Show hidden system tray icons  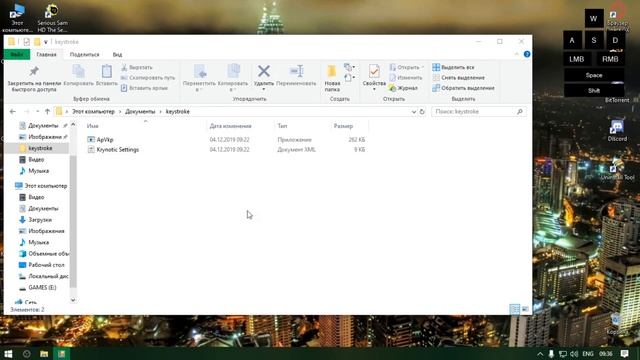[540, 353]
